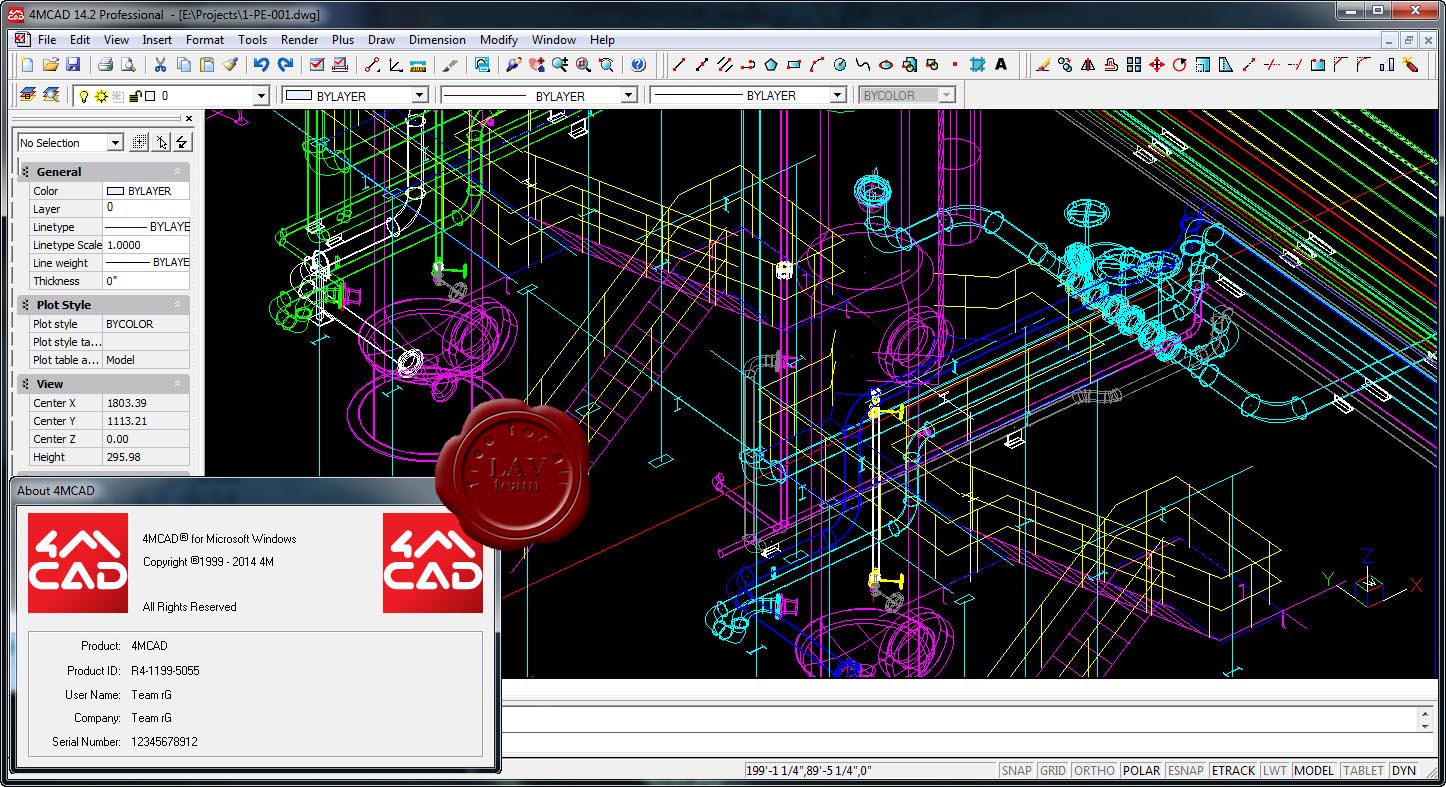Viewport: 1446px width, 787px height.
Task: Select the Array tool icon
Action: point(1134,65)
